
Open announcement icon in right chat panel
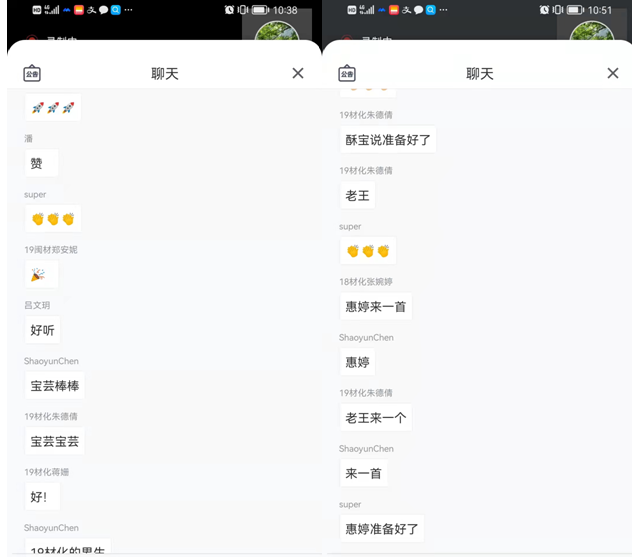[x=347, y=73]
